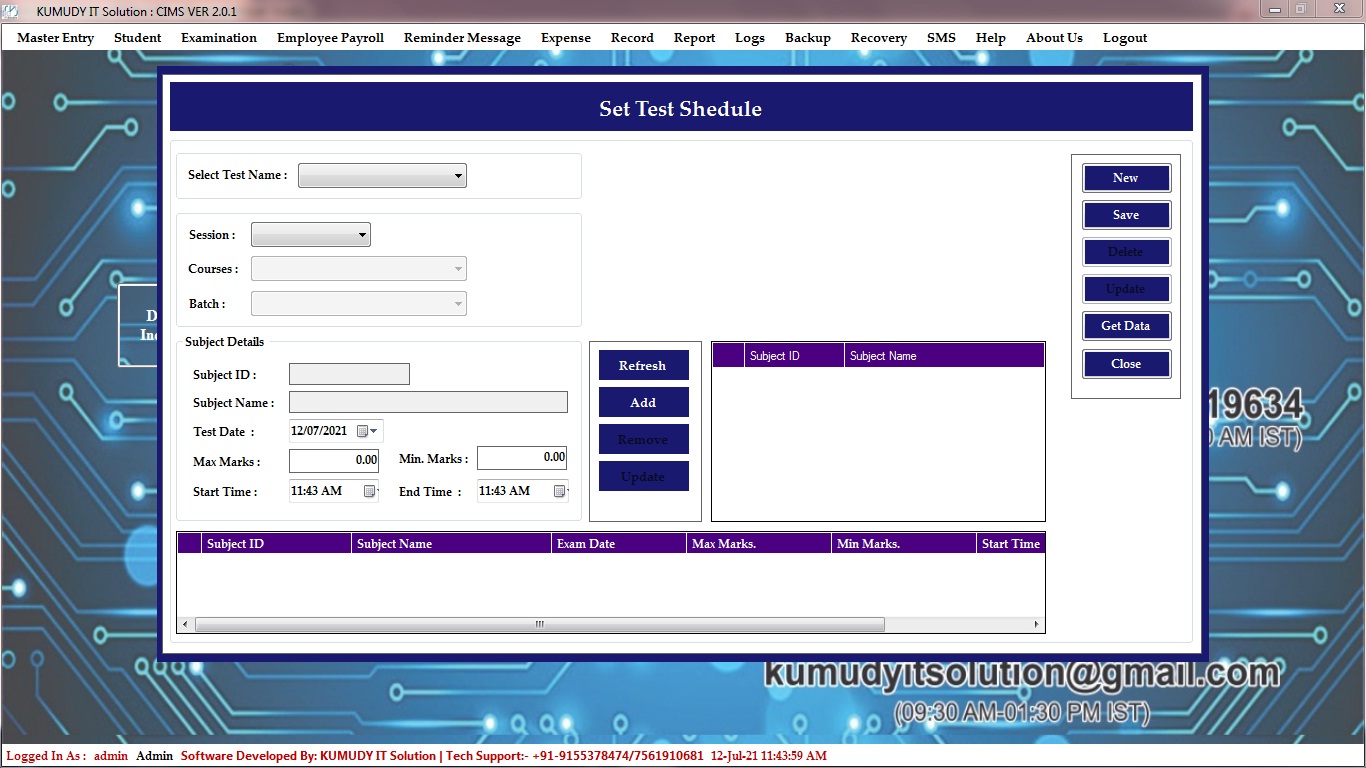Screen dimensions: 1366x768
Task: Add the subject with the Add button
Action: (x=643, y=403)
